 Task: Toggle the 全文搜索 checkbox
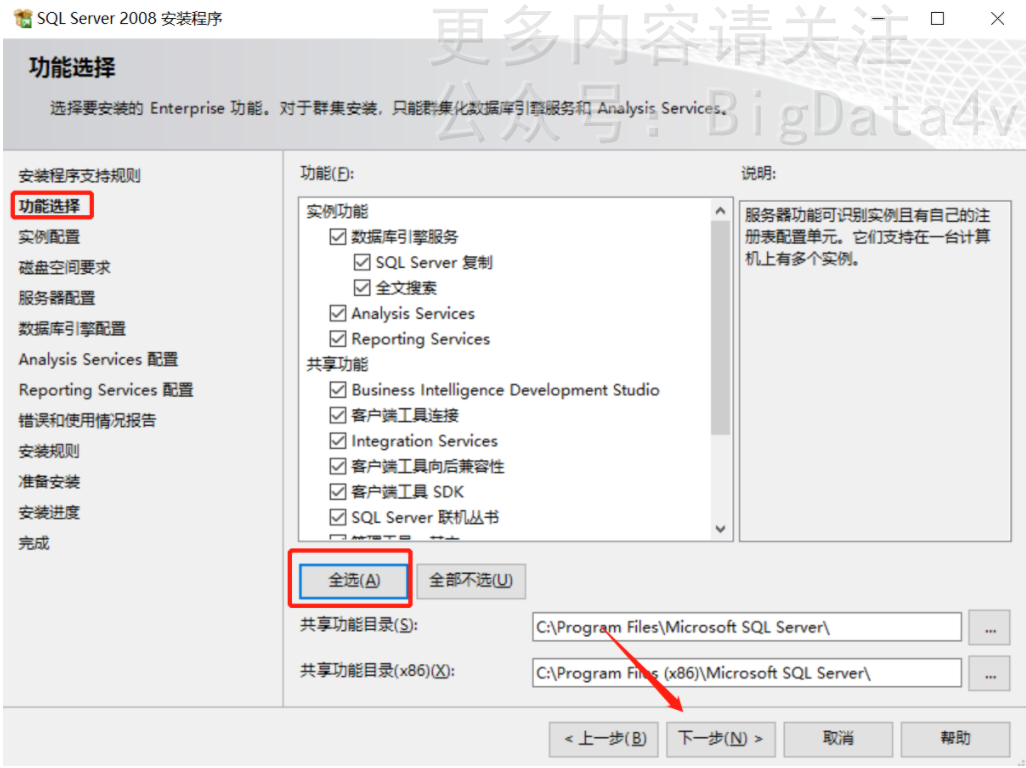(x=362, y=288)
